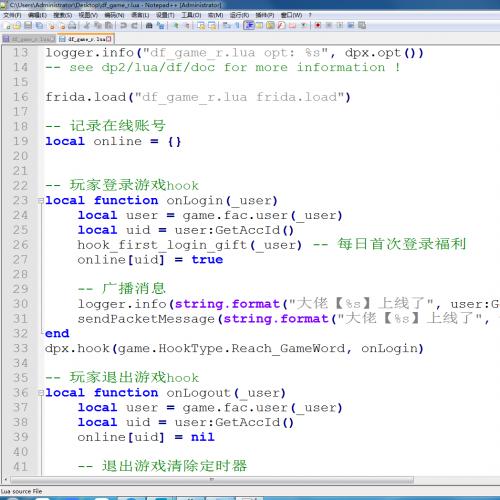Click the Open file folder icon
This screenshot has width=500, height=500.
click(17, 25)
